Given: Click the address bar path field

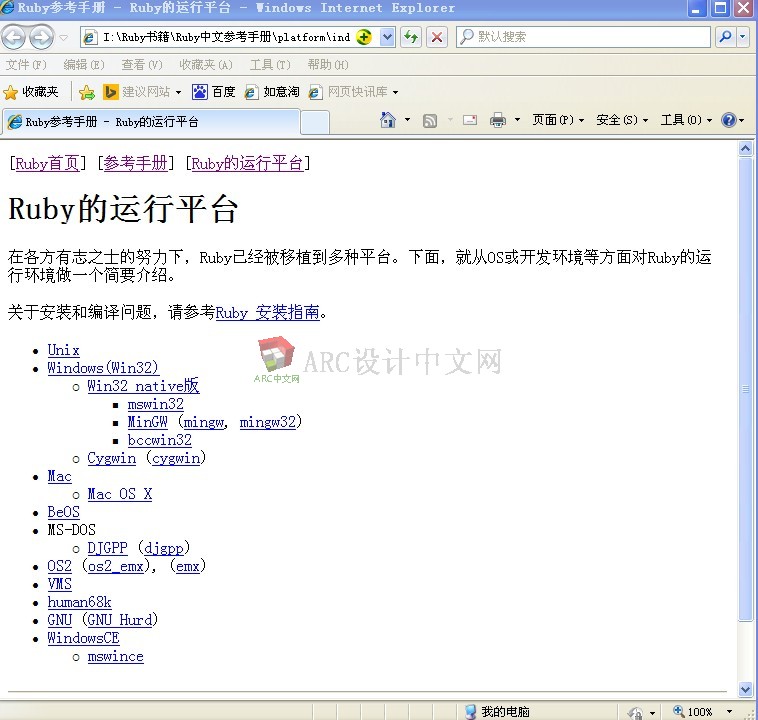Looking at the screenshot, I should (x=226, y=37).
